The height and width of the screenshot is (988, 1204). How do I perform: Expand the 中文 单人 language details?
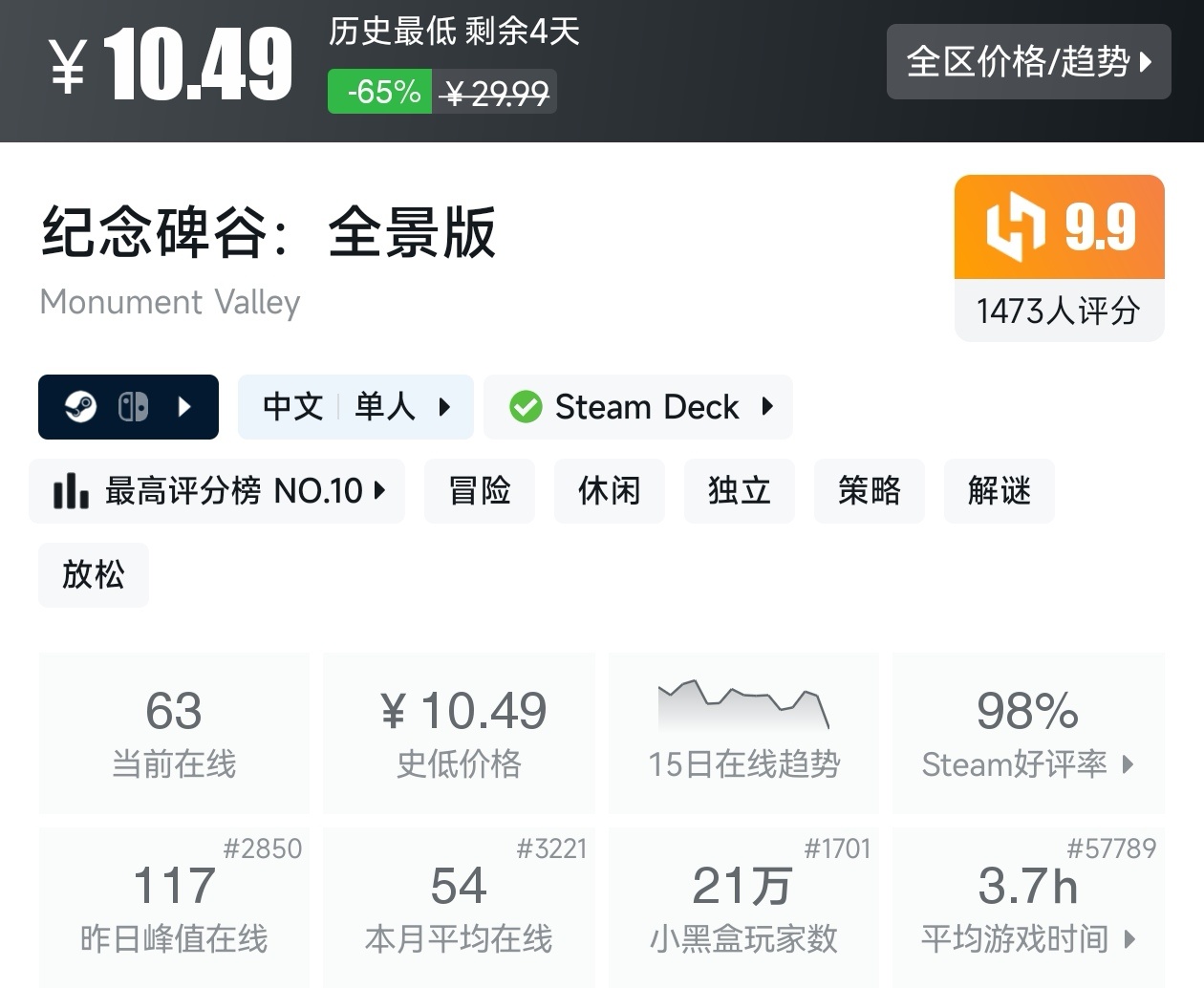click(x=355, y=407)
